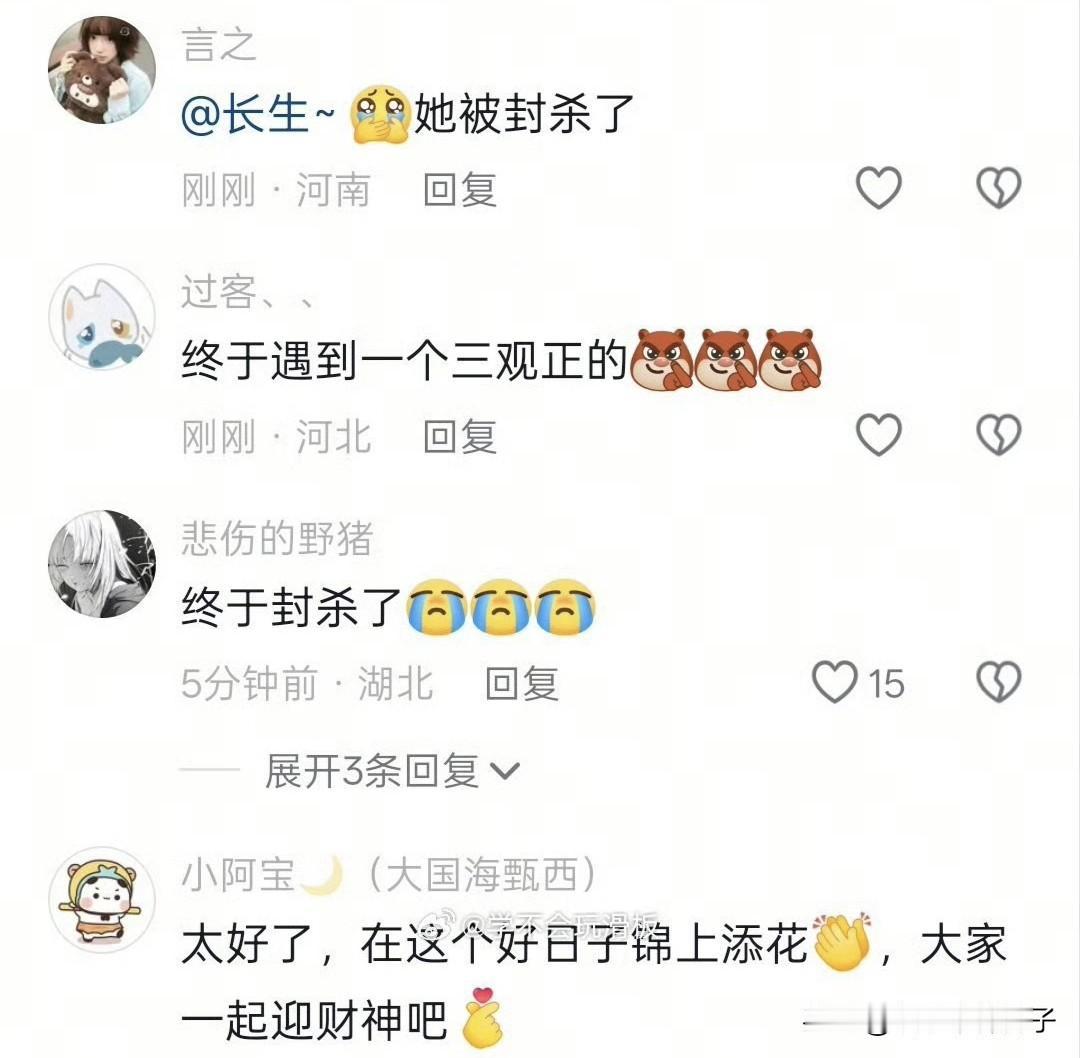
Task: Open the username 小阿宝 (大国海甄西)
Action: pyautogui.click(x=389, y=875)
